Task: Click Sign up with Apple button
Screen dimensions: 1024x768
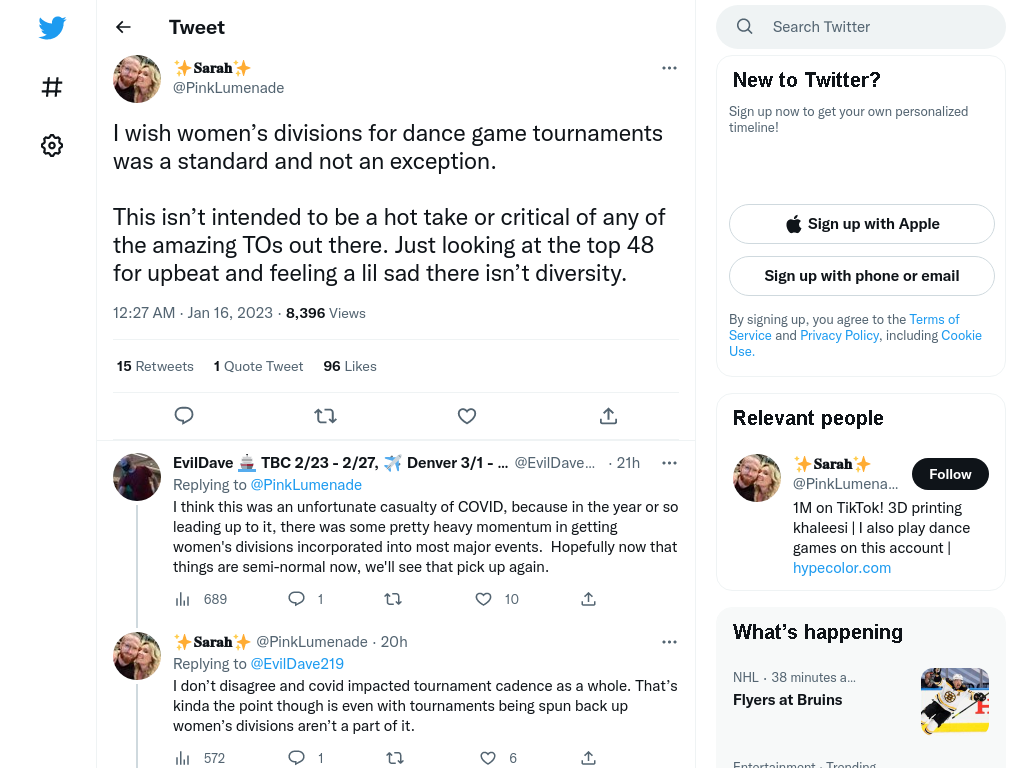Action: tap(861, 224)
